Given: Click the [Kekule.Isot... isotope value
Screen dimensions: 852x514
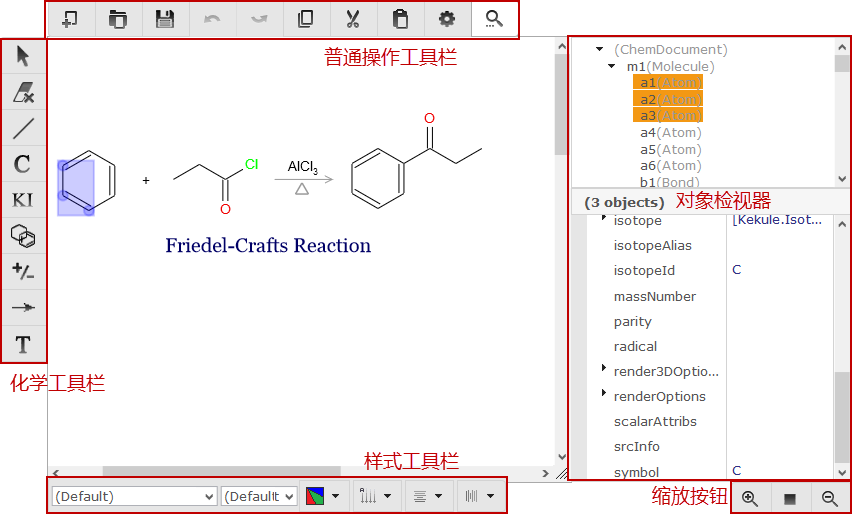Looking at the screenshot, I should pos(777,220).
